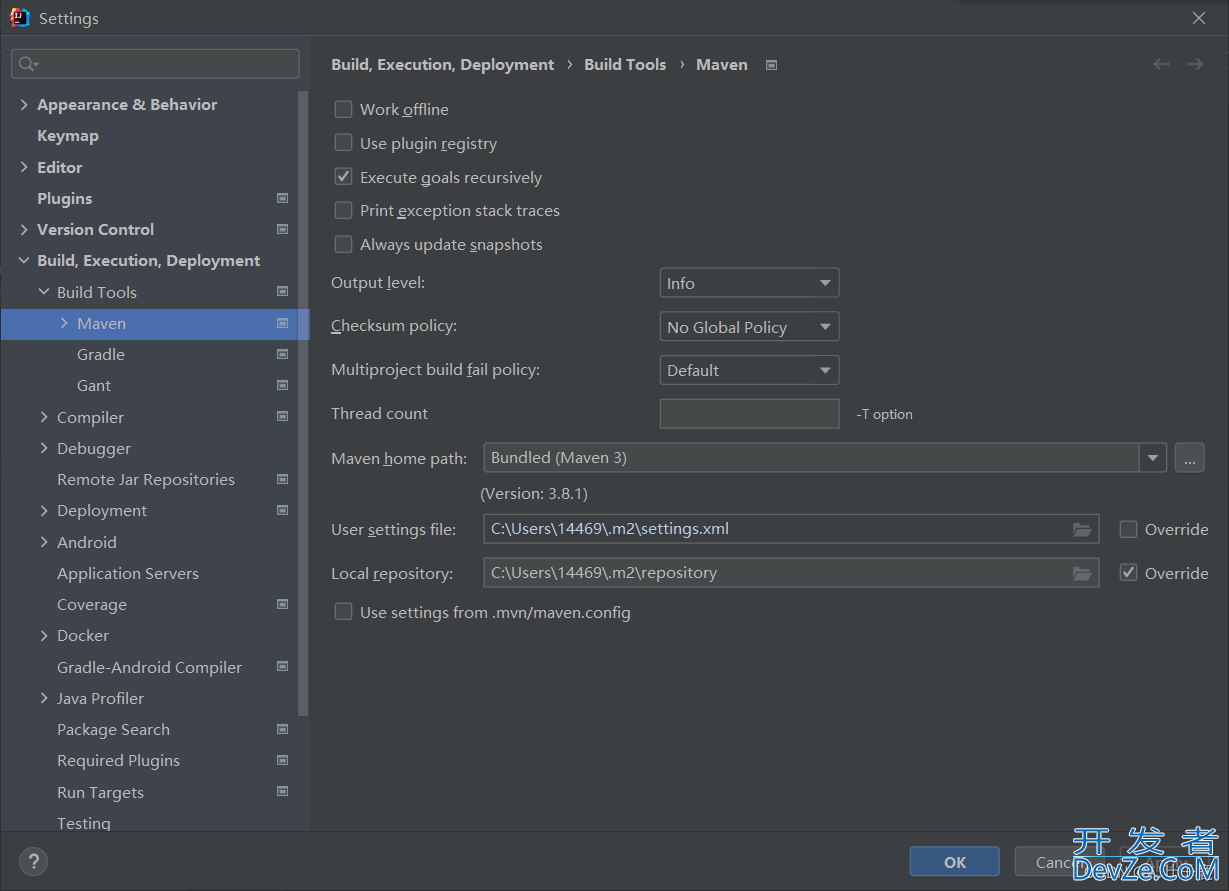Click the project-level icon beside Remote Jar Repositories
This screenshot has width=1229, height=891.
pyautogui.click(x=282, y=479)
